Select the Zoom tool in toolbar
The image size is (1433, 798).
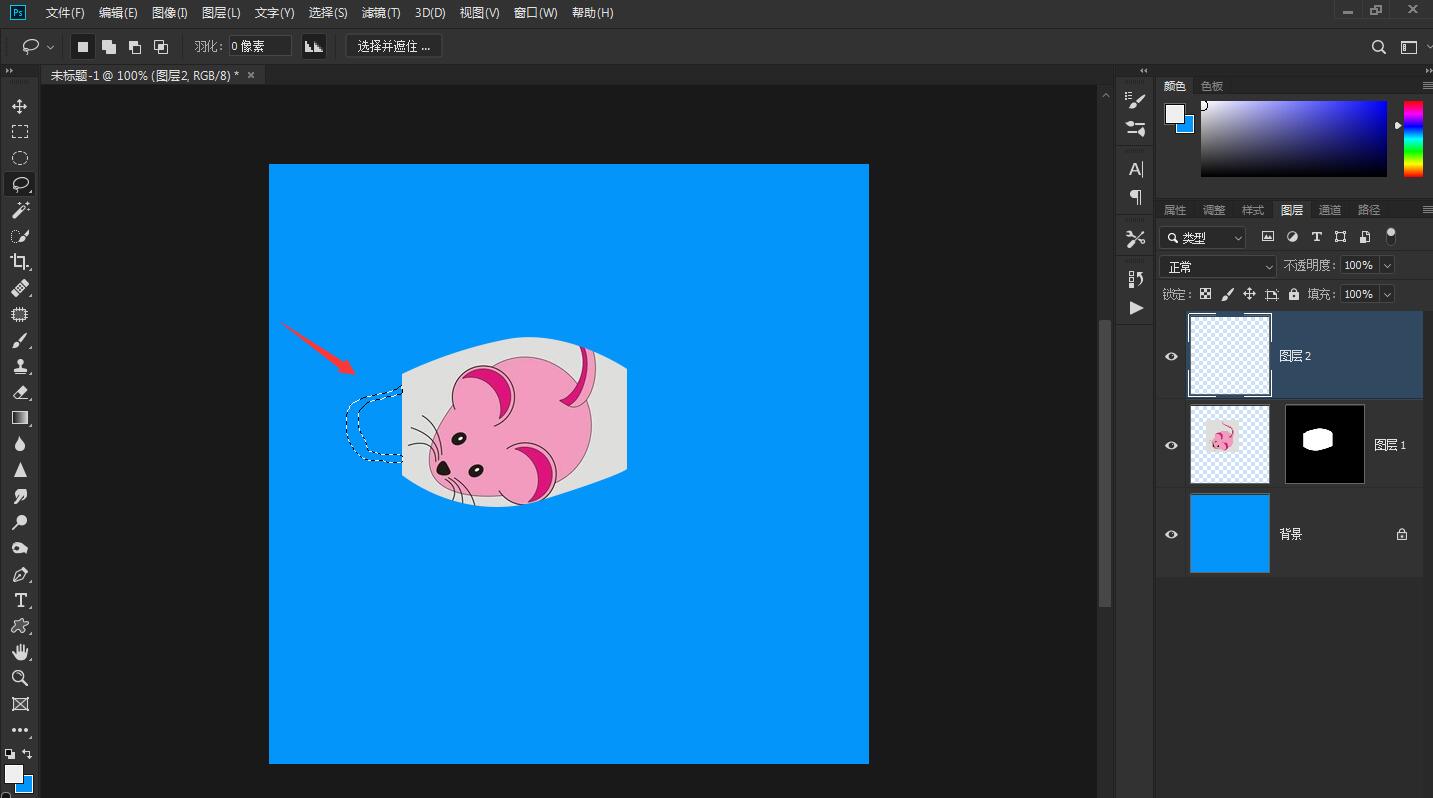pyautogui.click(x=19, y=678)
